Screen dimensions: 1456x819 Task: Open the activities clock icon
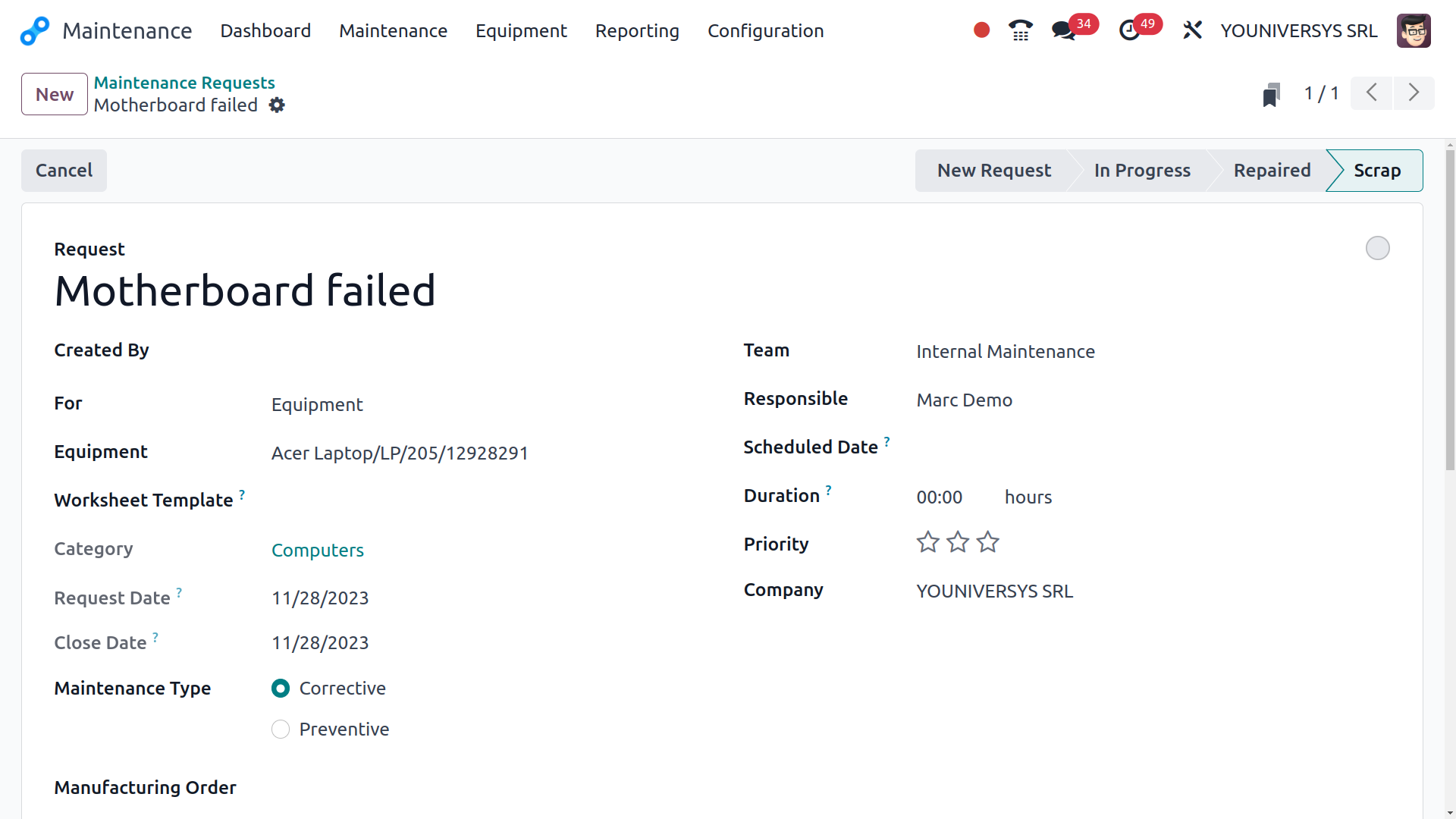point(1129,30)
